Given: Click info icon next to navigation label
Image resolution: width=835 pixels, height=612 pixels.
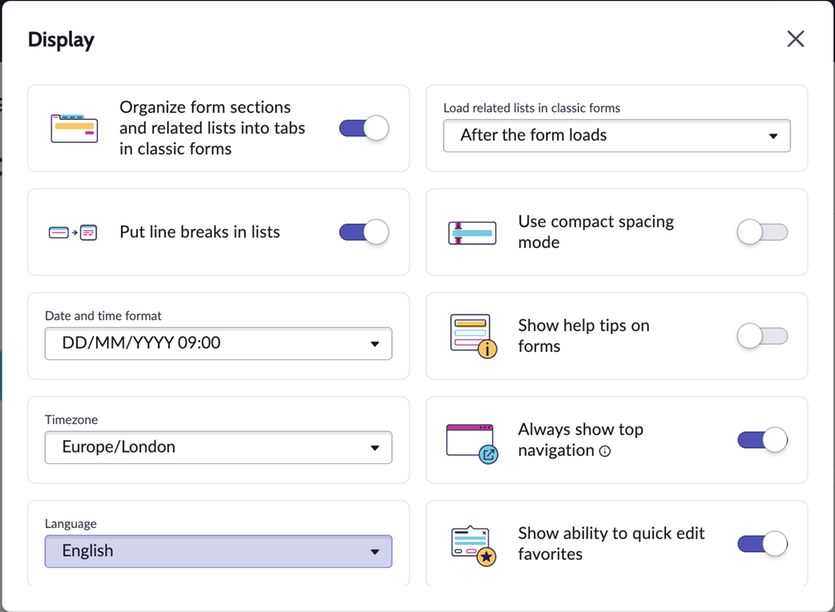Looking at the screenshot, I should 604,451.
